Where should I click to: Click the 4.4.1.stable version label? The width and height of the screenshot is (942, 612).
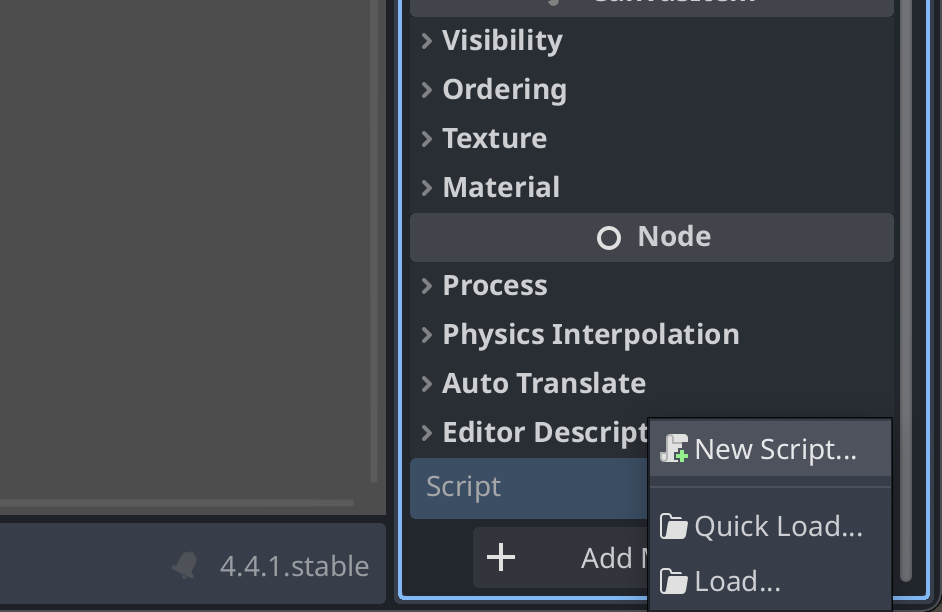point(294,566)
